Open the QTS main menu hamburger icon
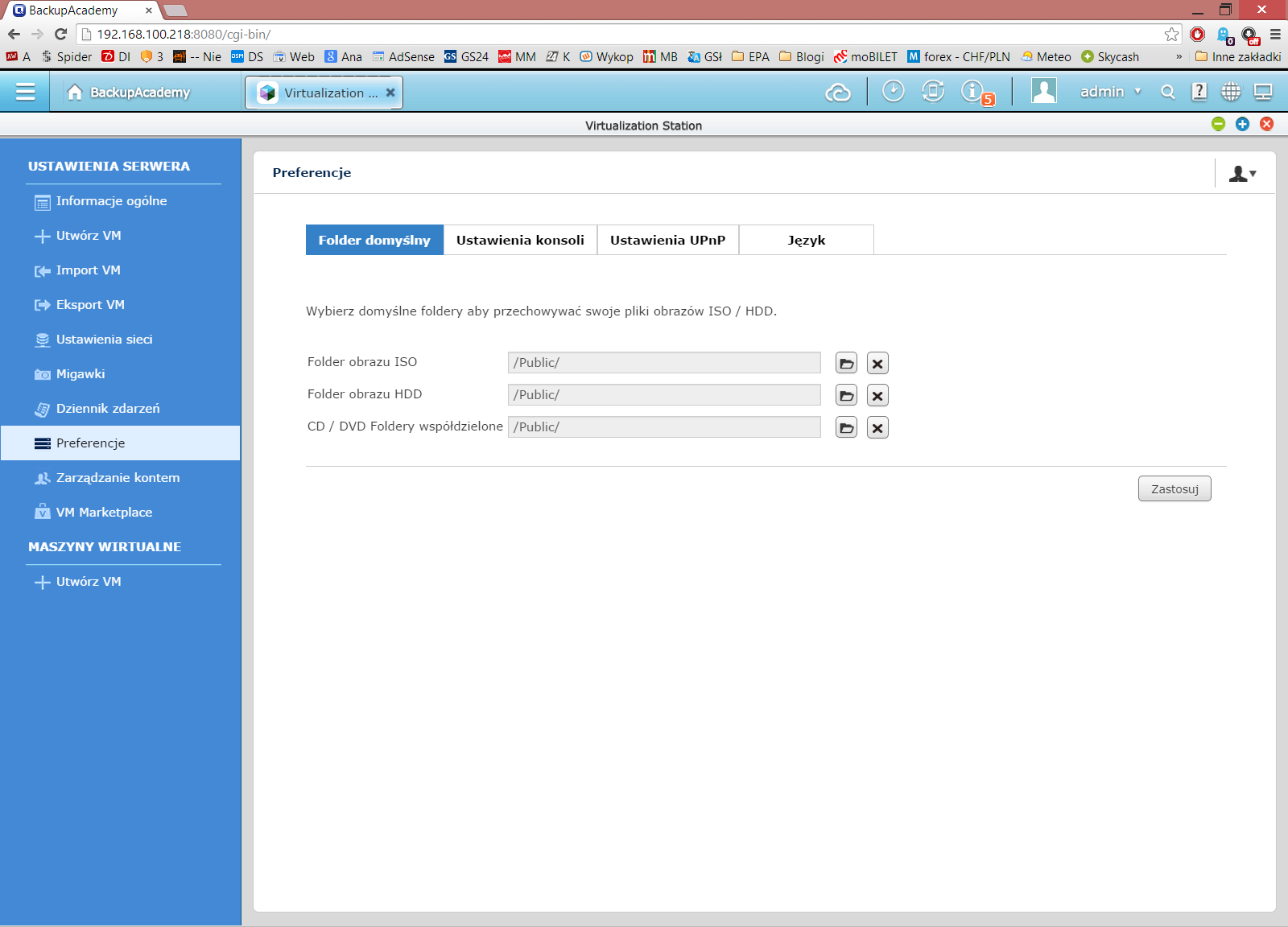 tap(26, 92)
